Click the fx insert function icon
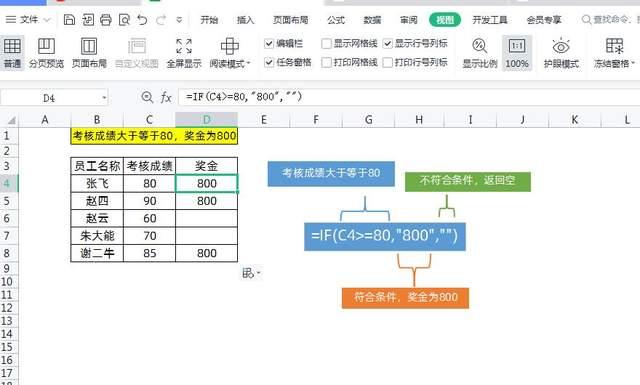 166,98
